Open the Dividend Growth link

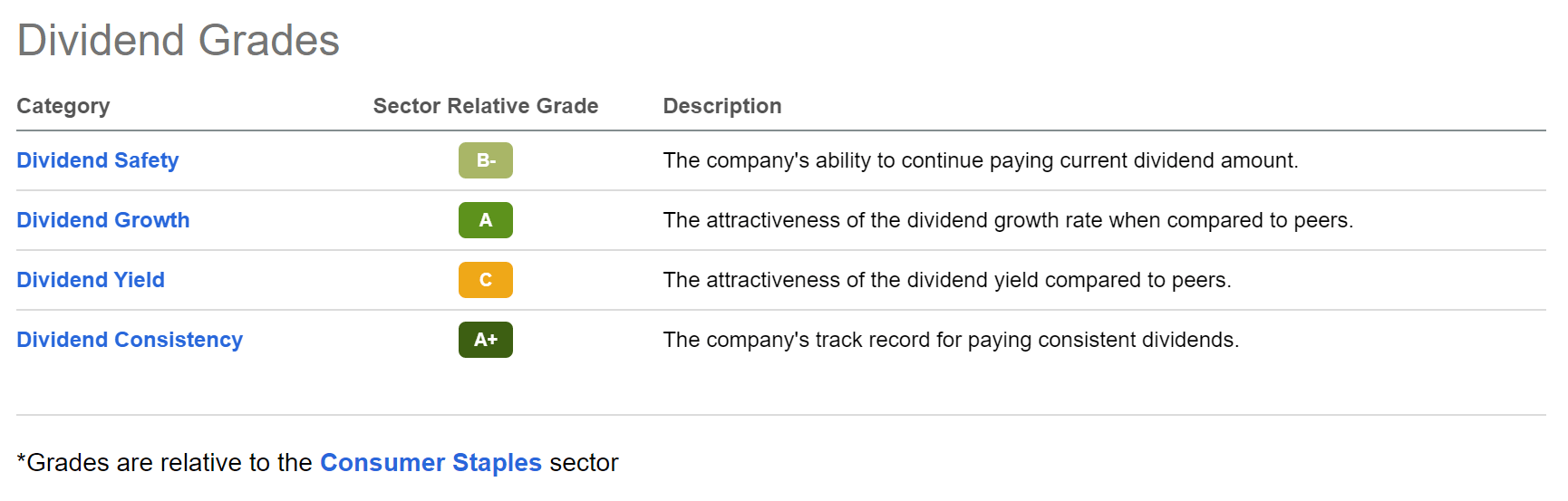click(102, 220)
